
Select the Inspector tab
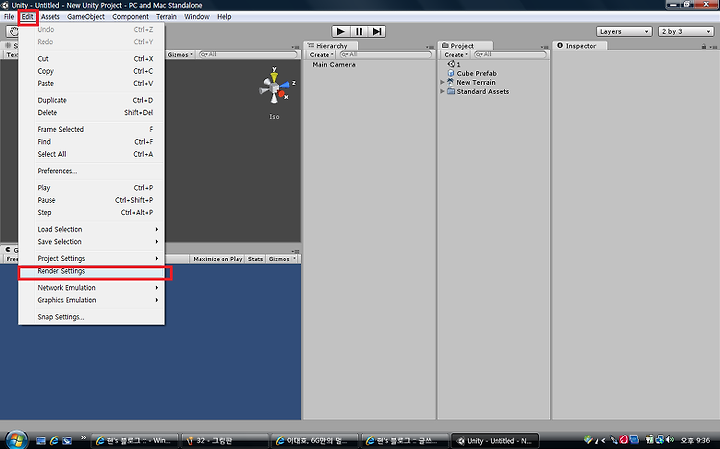pos(579,46)
